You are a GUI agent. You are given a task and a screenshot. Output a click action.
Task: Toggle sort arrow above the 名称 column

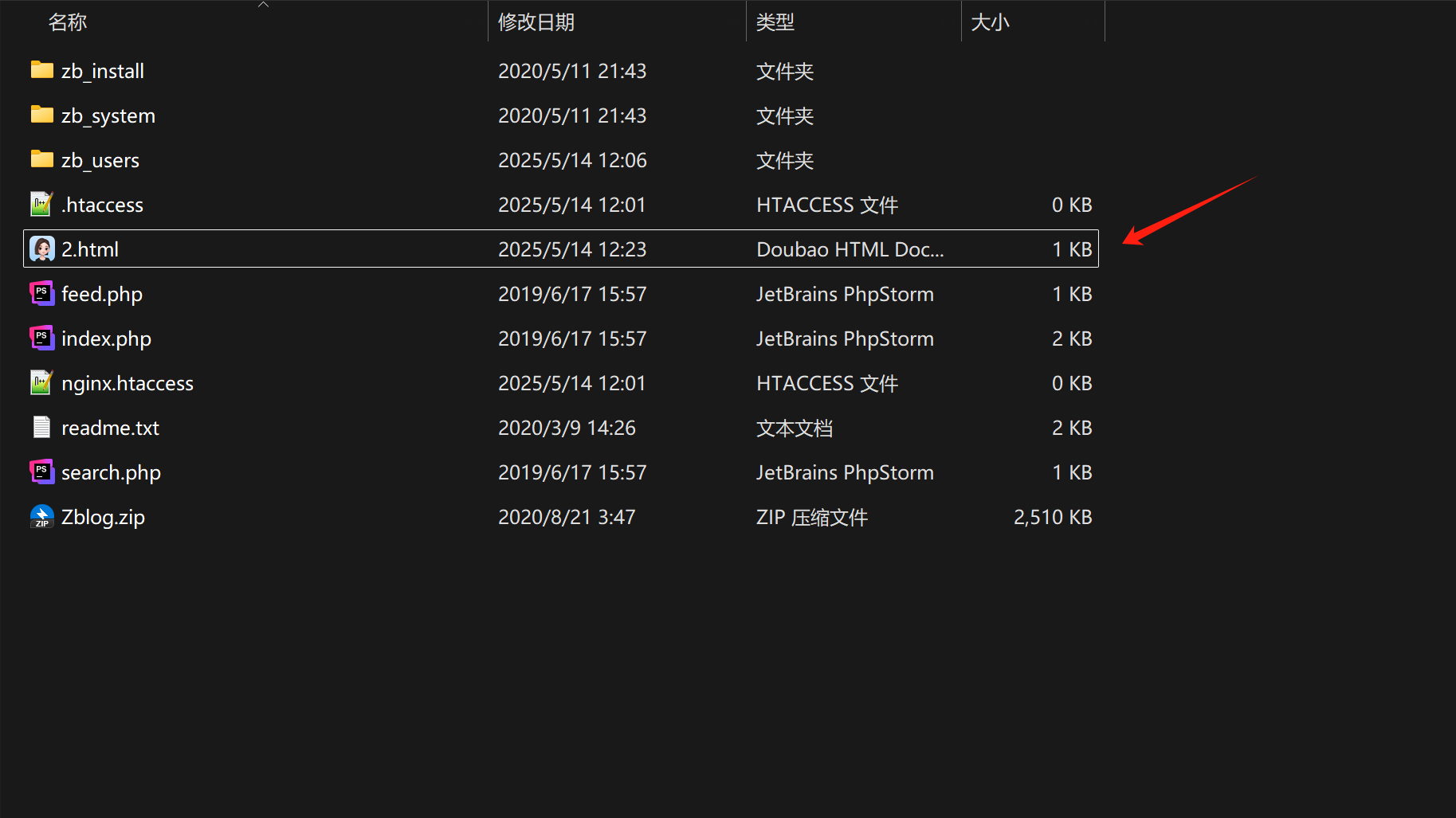pos(264,5)
